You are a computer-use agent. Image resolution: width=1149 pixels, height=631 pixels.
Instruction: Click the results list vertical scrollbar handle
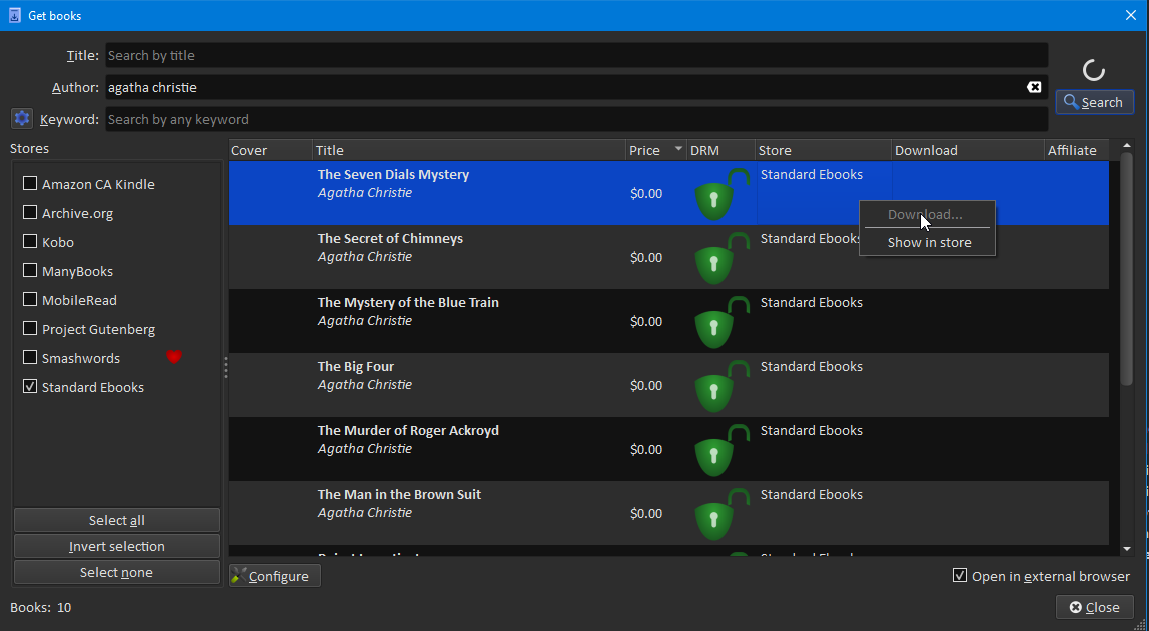1127,268
